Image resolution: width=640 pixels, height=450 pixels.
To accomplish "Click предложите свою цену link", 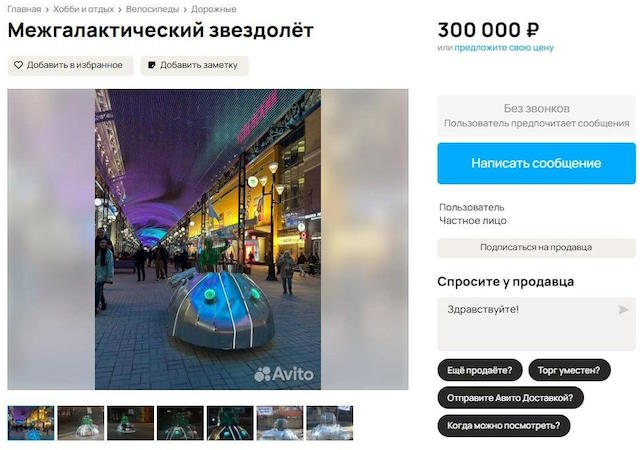I will coord(504,48).
